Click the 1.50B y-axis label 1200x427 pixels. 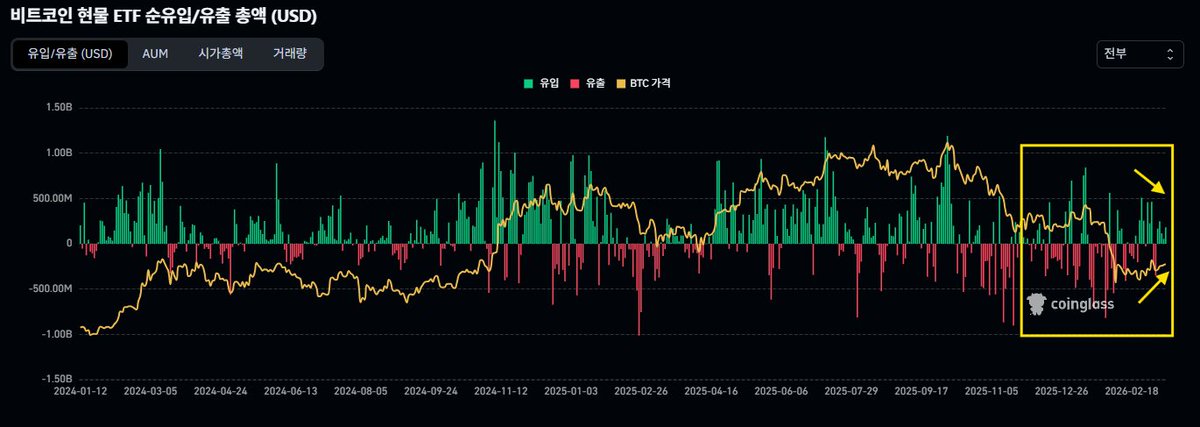60,107
